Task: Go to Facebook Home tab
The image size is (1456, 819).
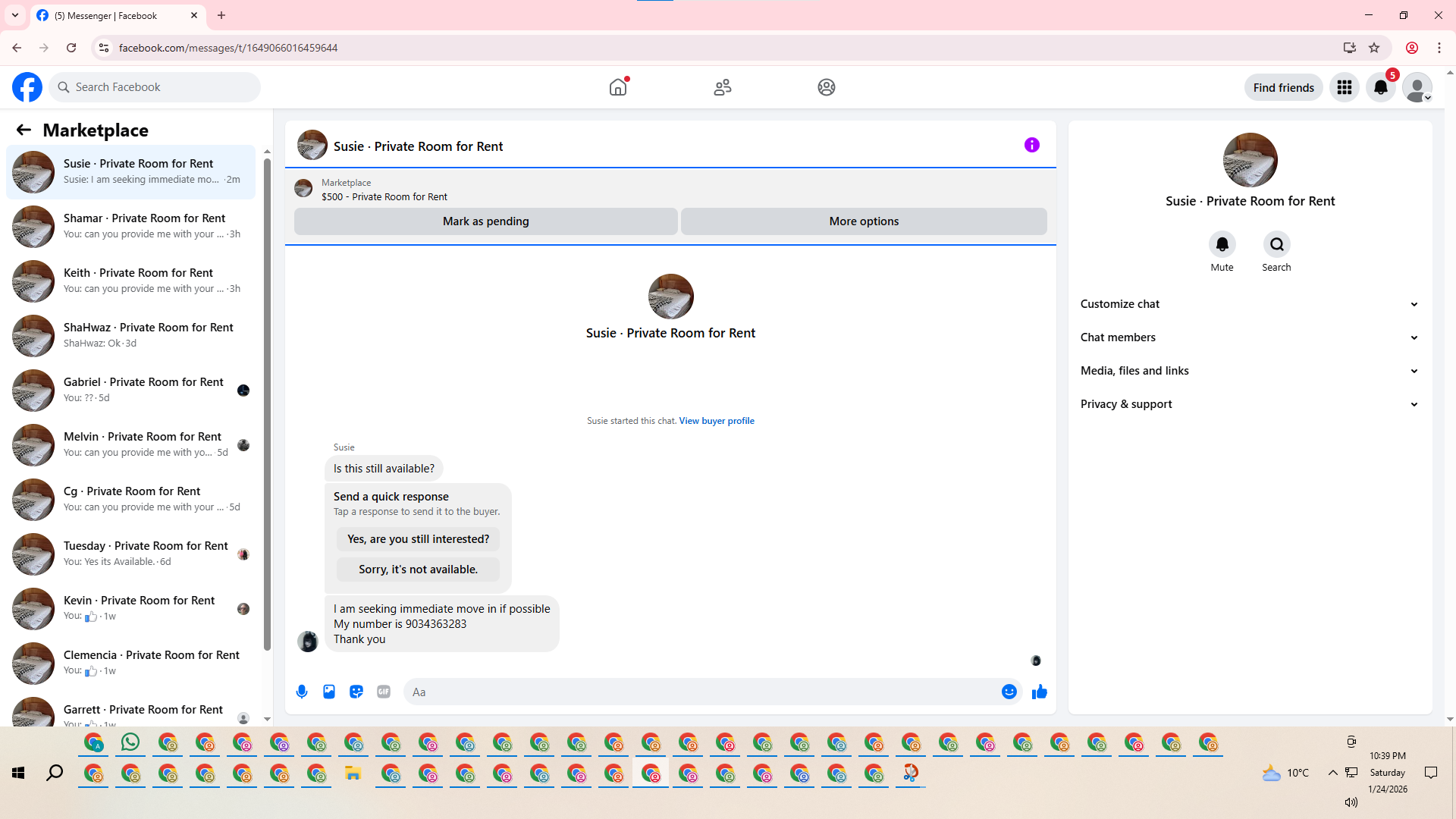Action: coord(618,87)
